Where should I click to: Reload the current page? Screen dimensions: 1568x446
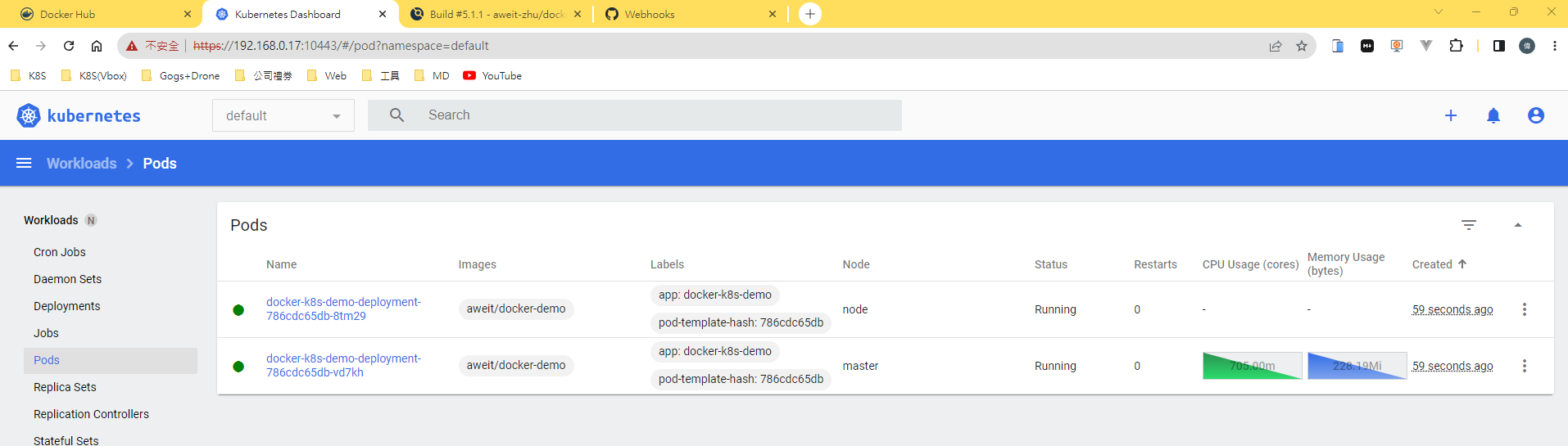point(69,46)
